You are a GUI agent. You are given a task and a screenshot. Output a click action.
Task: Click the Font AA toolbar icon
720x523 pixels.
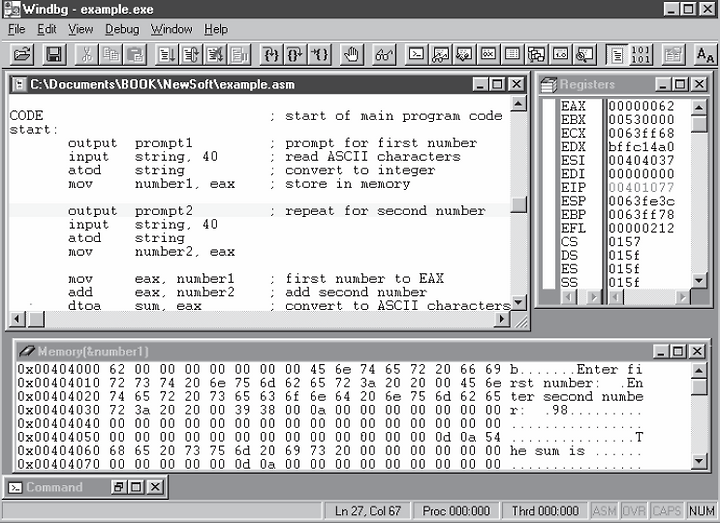[705, 55]
